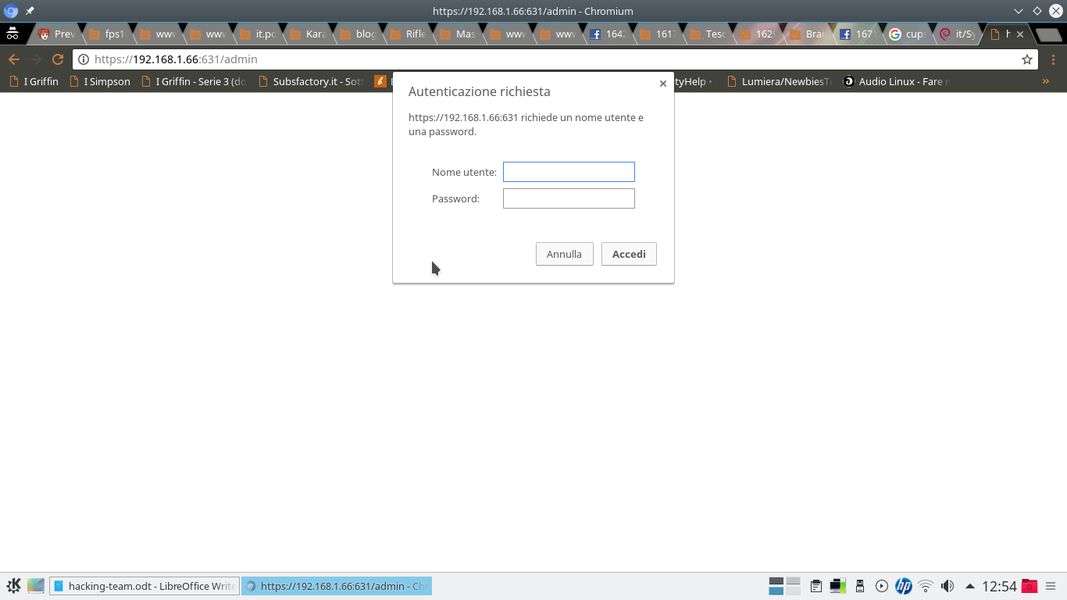Click the media player tray icon
This screenshot has width=1067, height=600.
pyautogui.click(x=881, y=586)
